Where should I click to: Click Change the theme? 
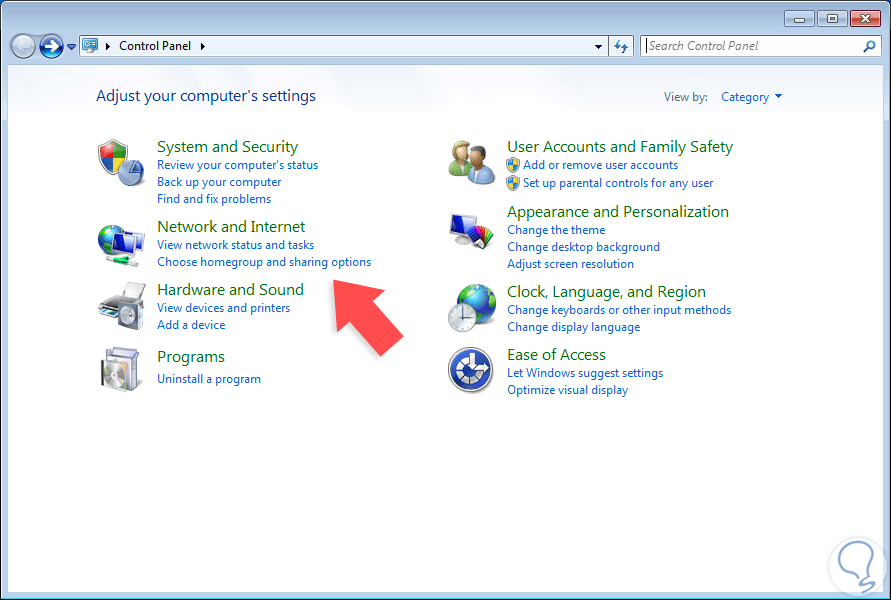pos(556,230)
